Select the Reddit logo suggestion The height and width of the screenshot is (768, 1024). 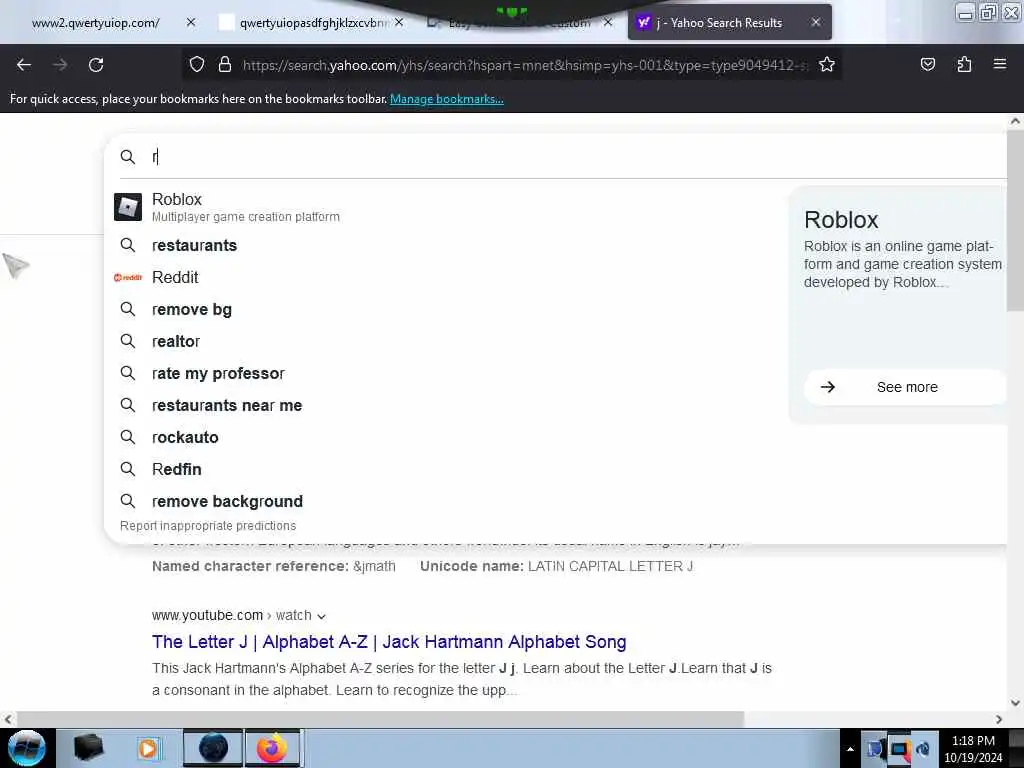coord(128,278)
